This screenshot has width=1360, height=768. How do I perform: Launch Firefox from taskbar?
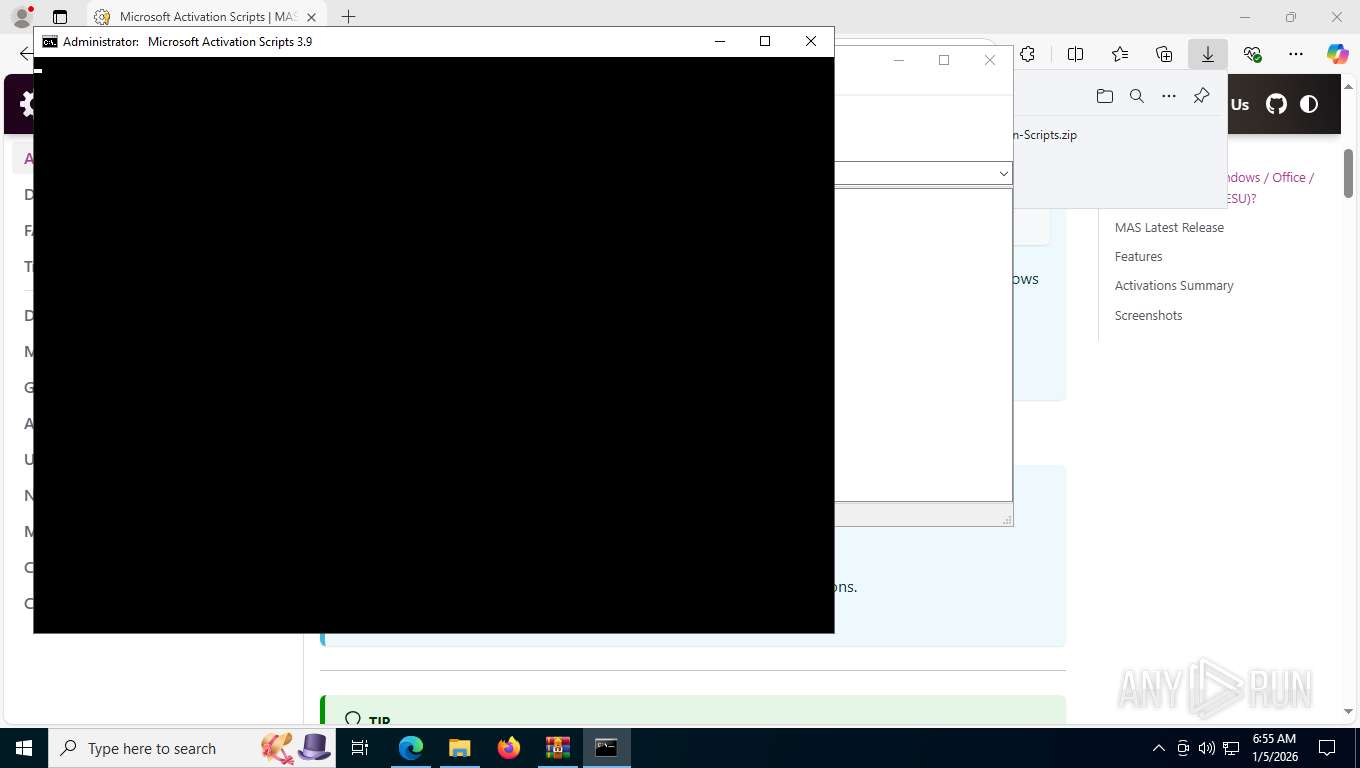509,748
